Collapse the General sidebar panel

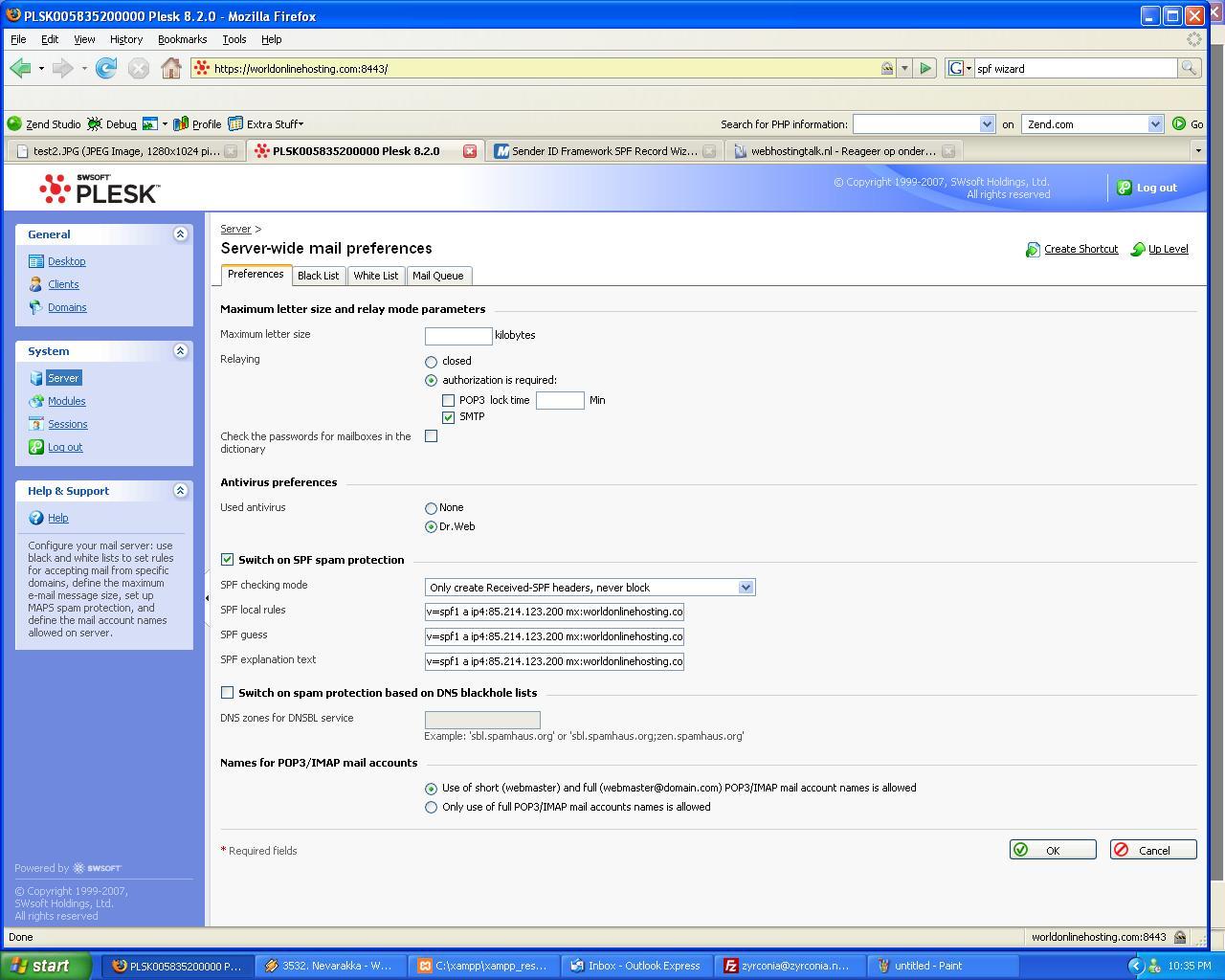180,234
